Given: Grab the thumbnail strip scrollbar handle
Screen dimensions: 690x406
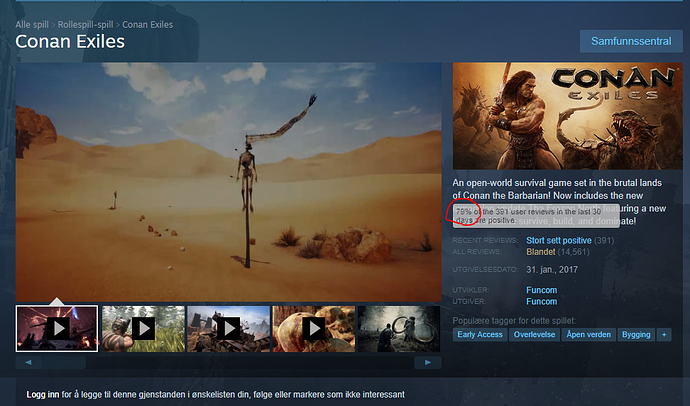Looking at the screenshot, I should tap(64, 362).
